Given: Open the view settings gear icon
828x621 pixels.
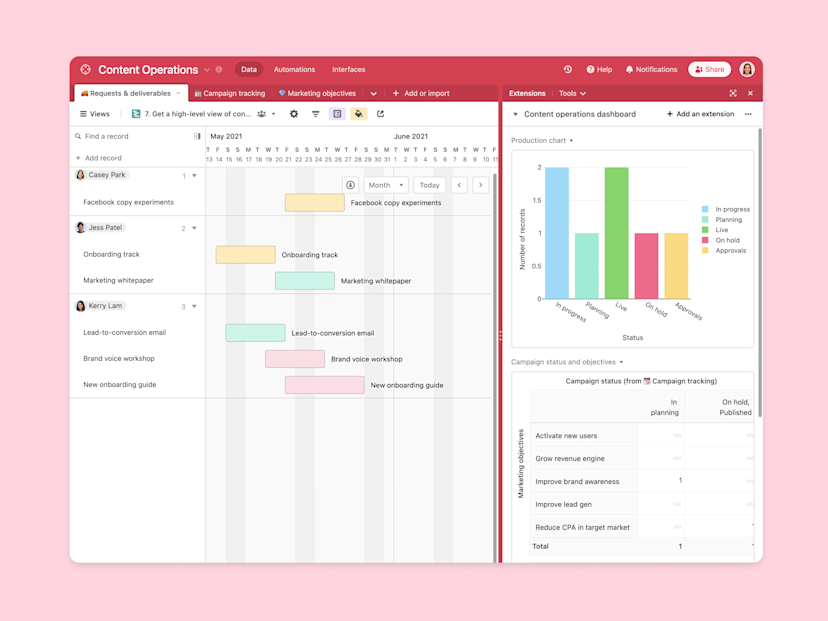Looking at the screenshot, I should [293, 114].
